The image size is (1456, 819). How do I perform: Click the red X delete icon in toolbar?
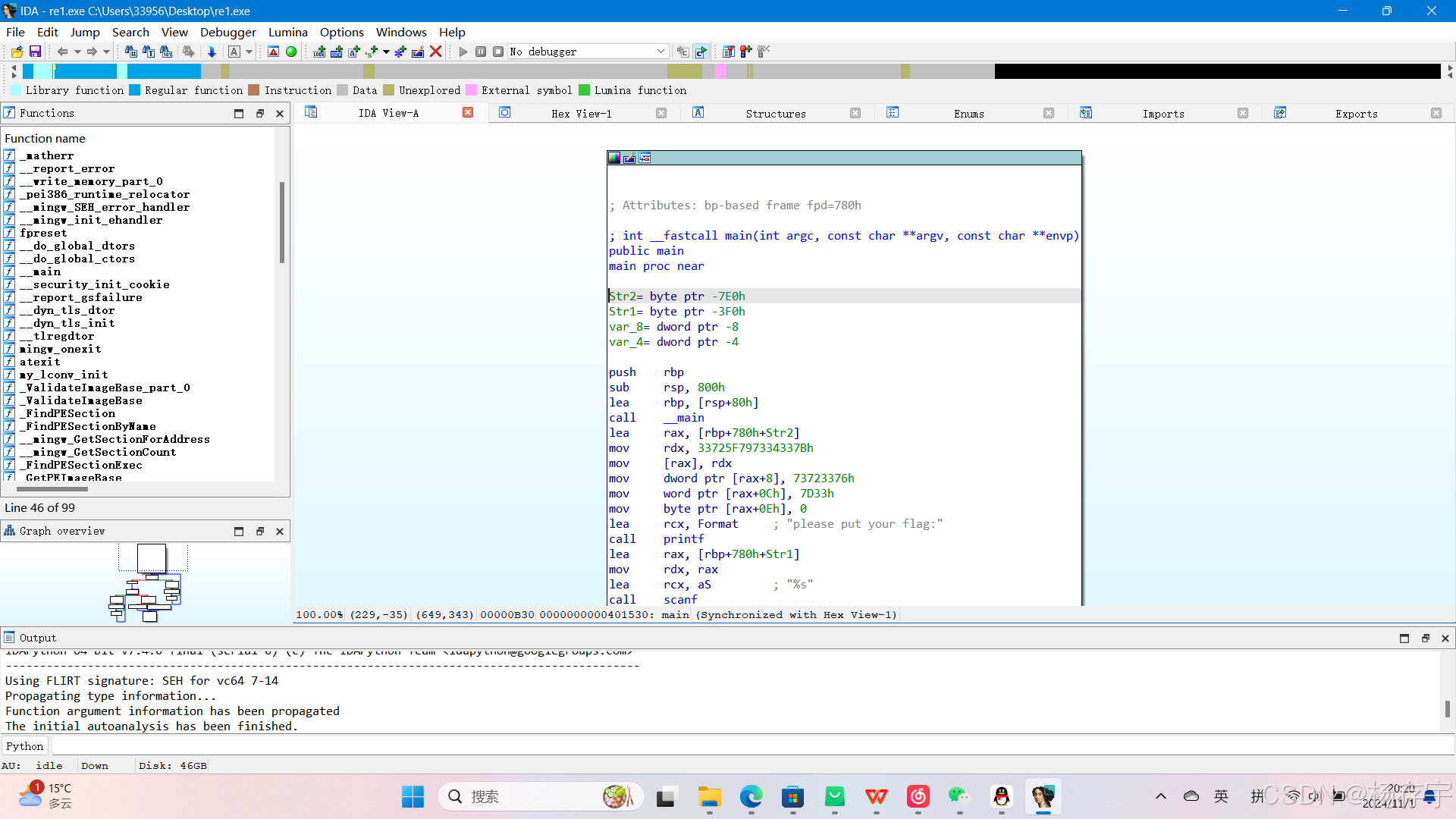pyautogui.click(x=435, y=52)
